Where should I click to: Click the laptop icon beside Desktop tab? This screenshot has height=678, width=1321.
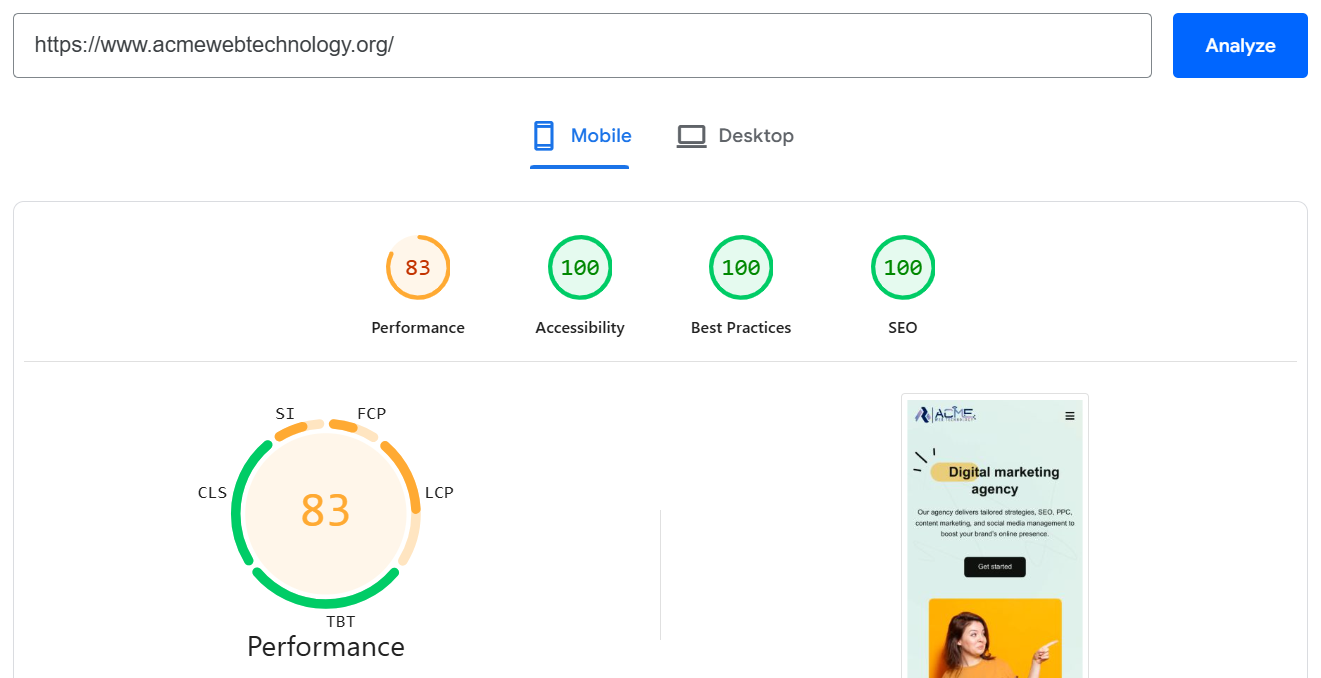point(691,134)
